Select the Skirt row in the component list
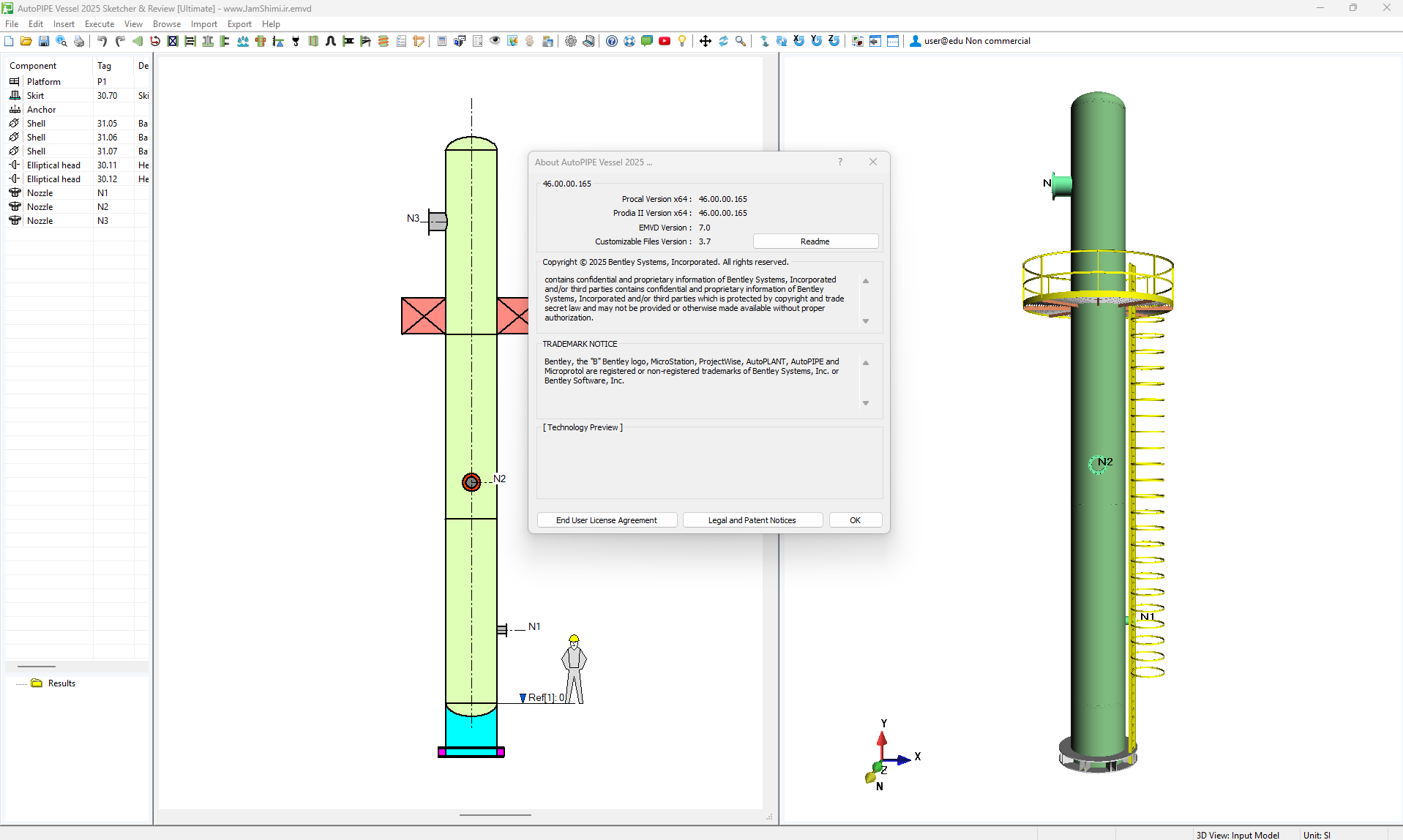Screen dimensions: 1403x840 point(36,96)
